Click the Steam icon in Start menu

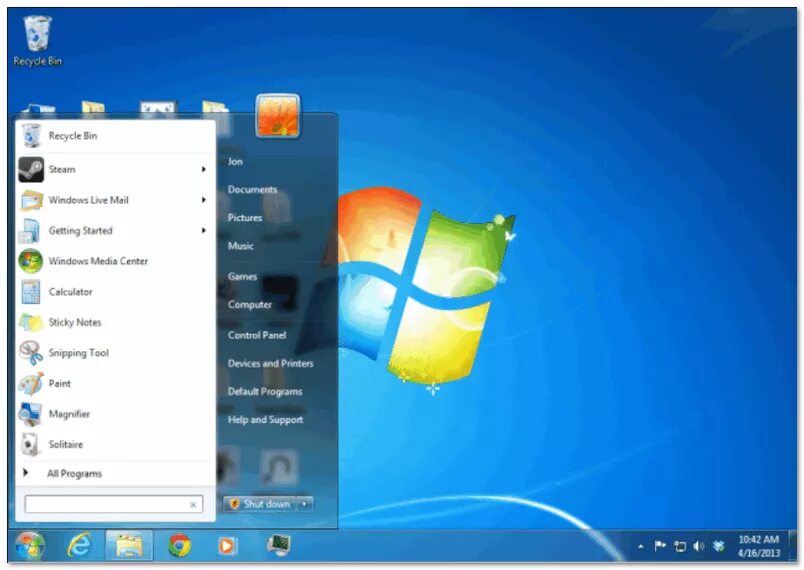point(31,169)
